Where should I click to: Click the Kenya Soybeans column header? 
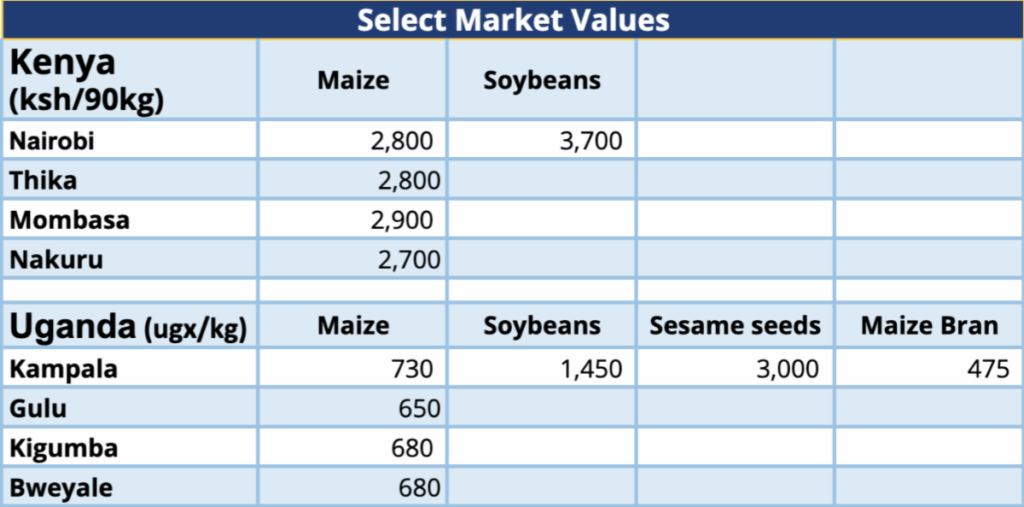pyautogui.click(x=542, y=80)
